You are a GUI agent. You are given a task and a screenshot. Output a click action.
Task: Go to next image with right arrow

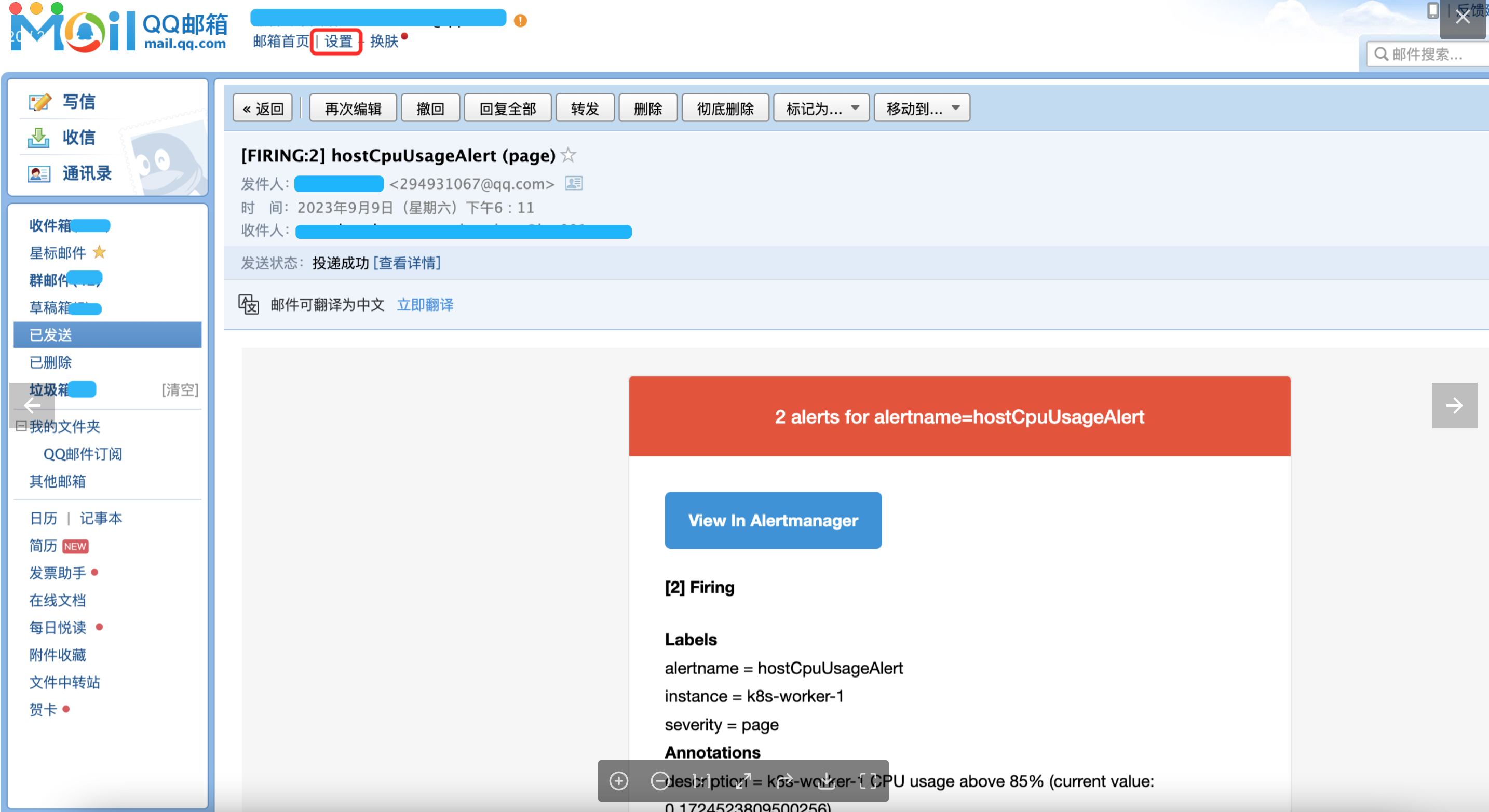tap(1454, 405)
